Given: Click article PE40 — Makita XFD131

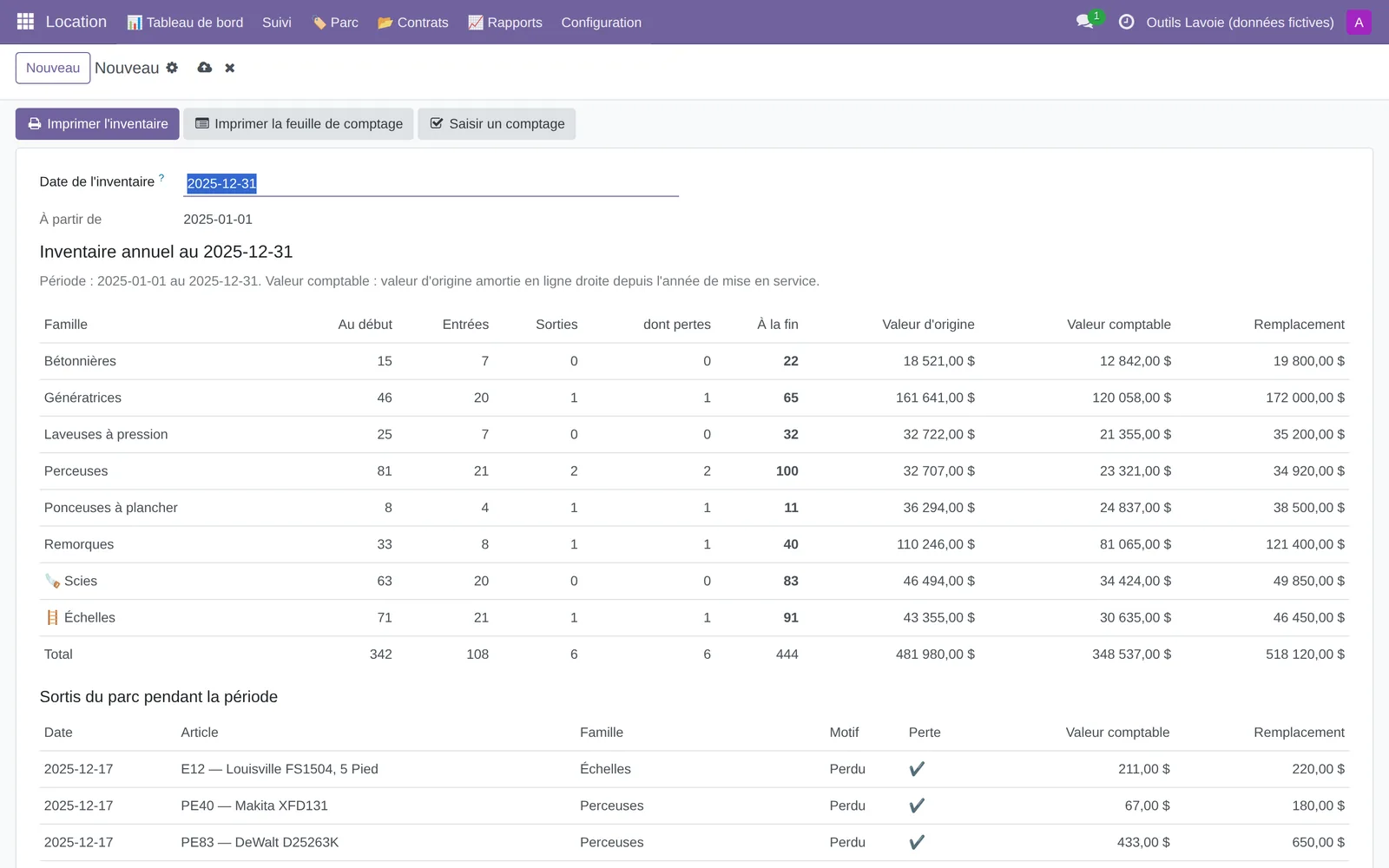Looking at the screenshot, I should [254, 806].
